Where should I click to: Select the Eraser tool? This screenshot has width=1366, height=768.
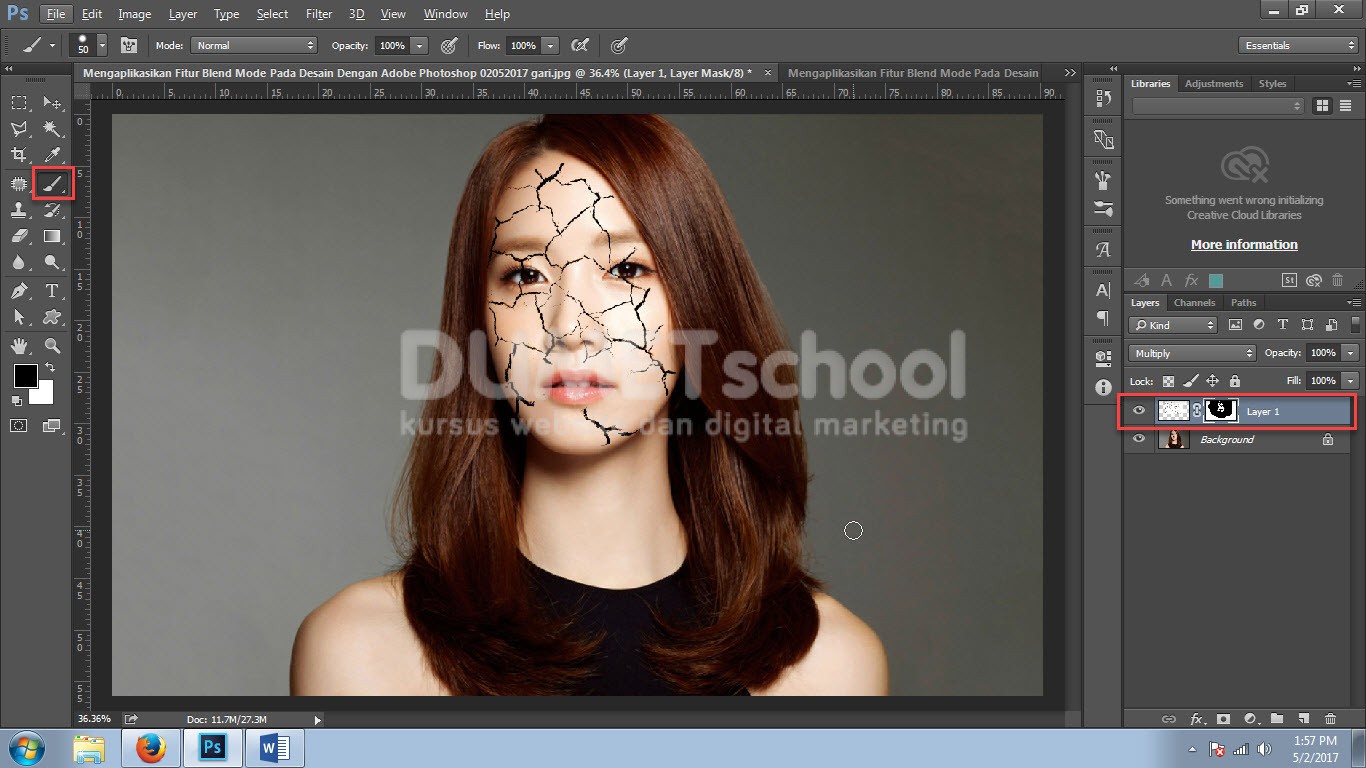(19, 236)
